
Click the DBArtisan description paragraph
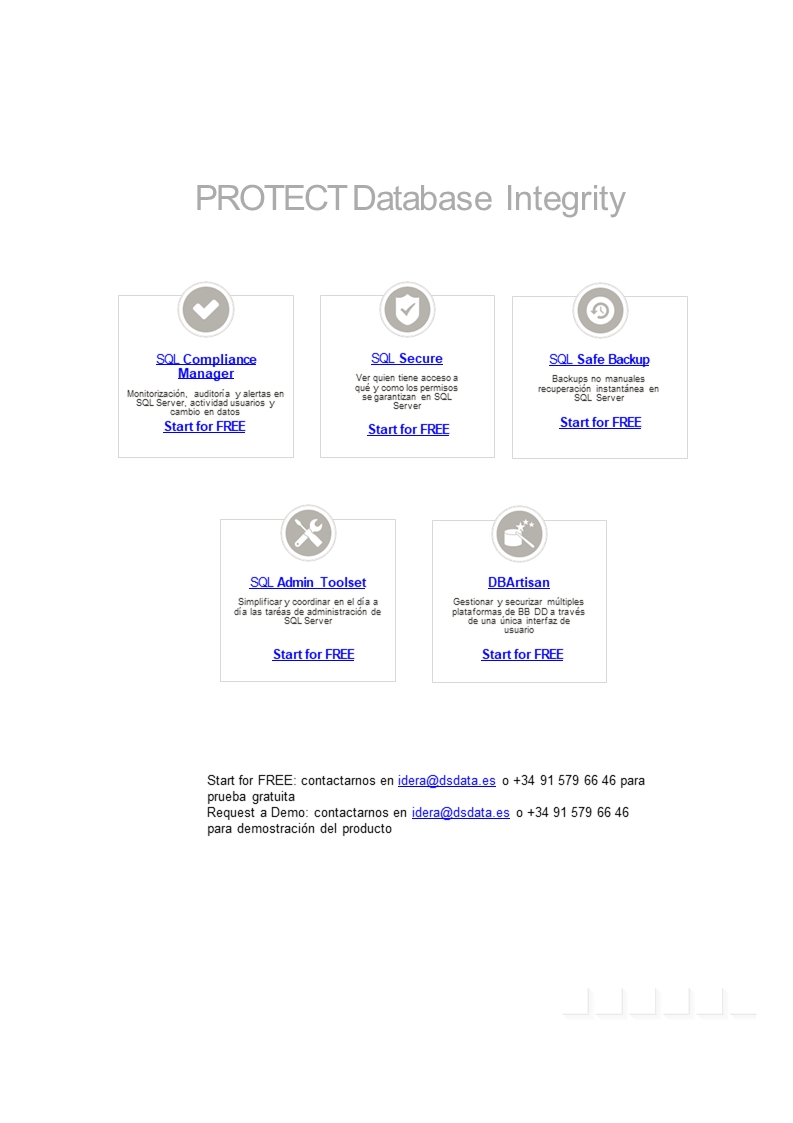pyautogui.click(x=519, y=616)
